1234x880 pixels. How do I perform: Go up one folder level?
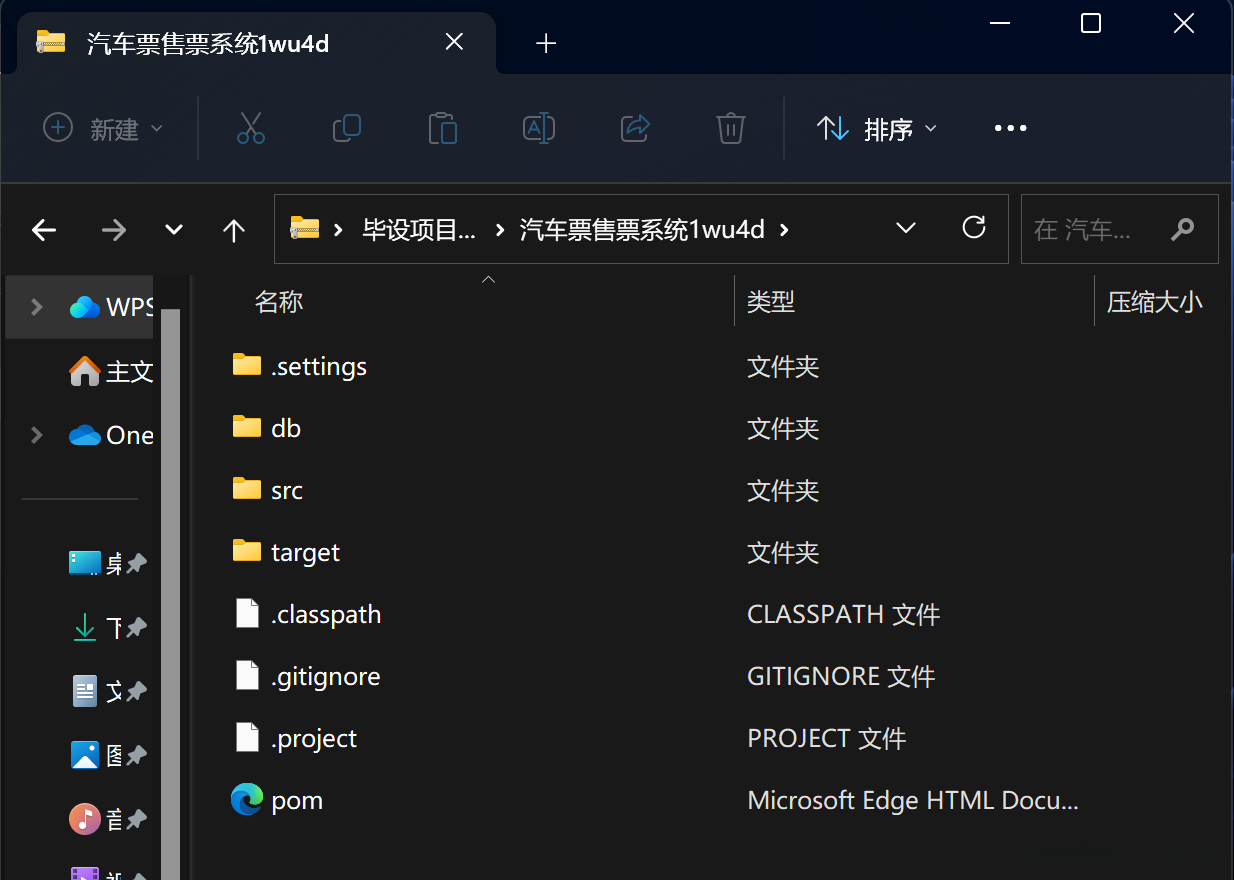point(234,230)
